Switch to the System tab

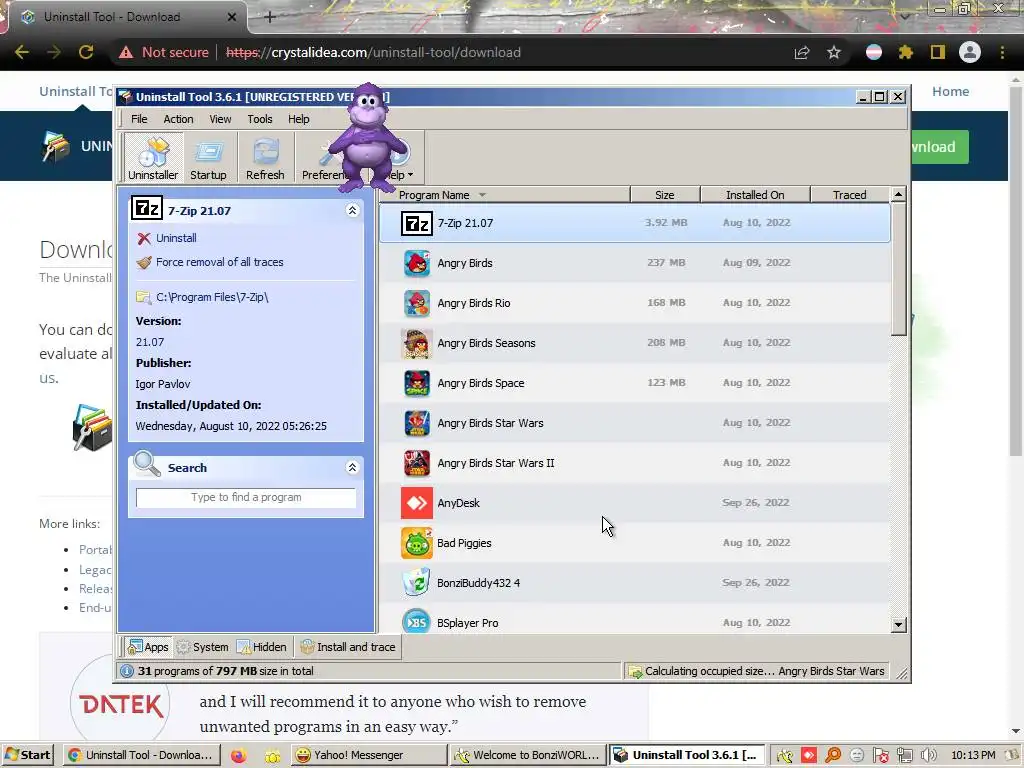tap(202, 647)
